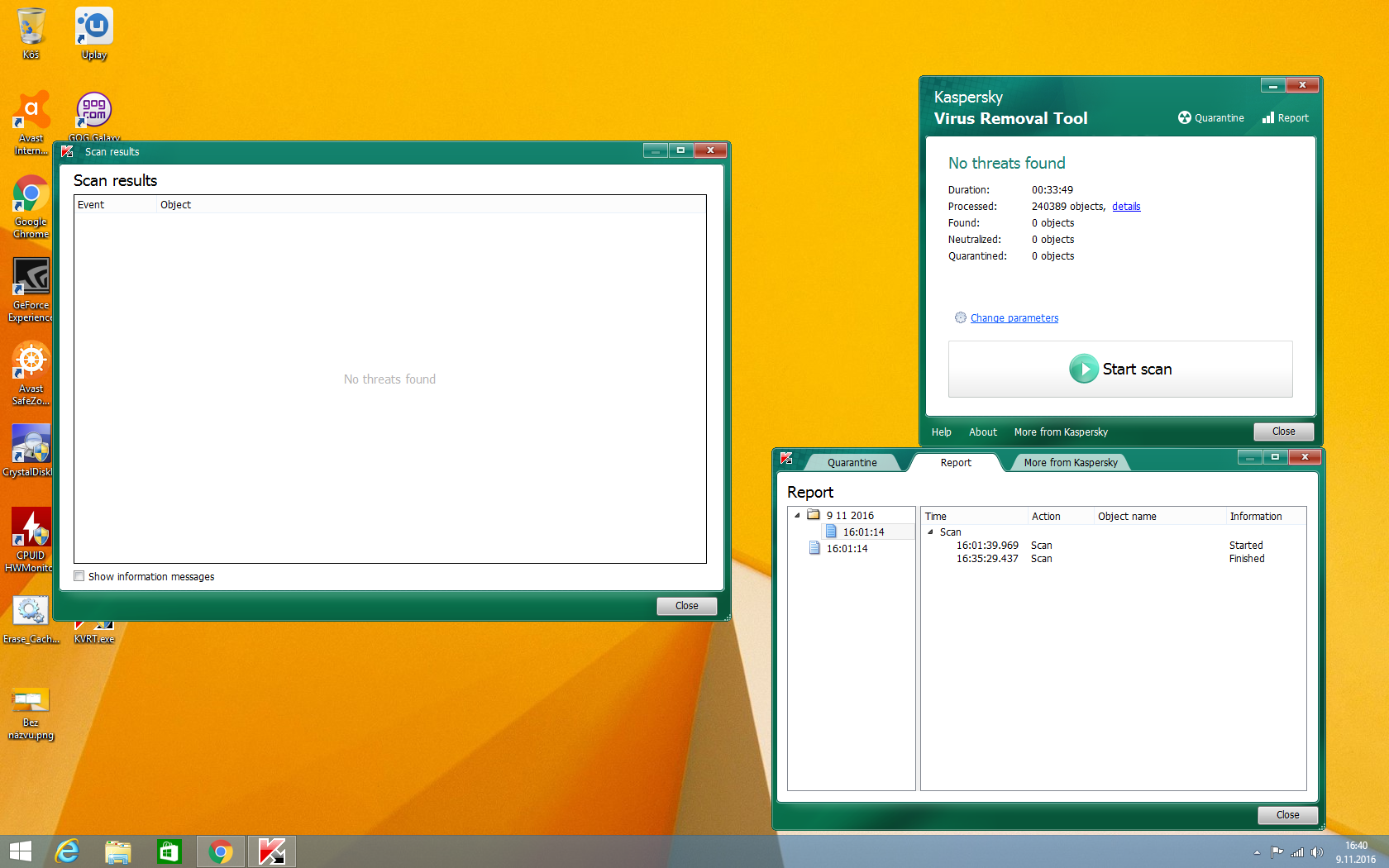Screen dimensions: 1389x868
Task: Select the 9 11 2016 folder tree item
Action: 850,515
